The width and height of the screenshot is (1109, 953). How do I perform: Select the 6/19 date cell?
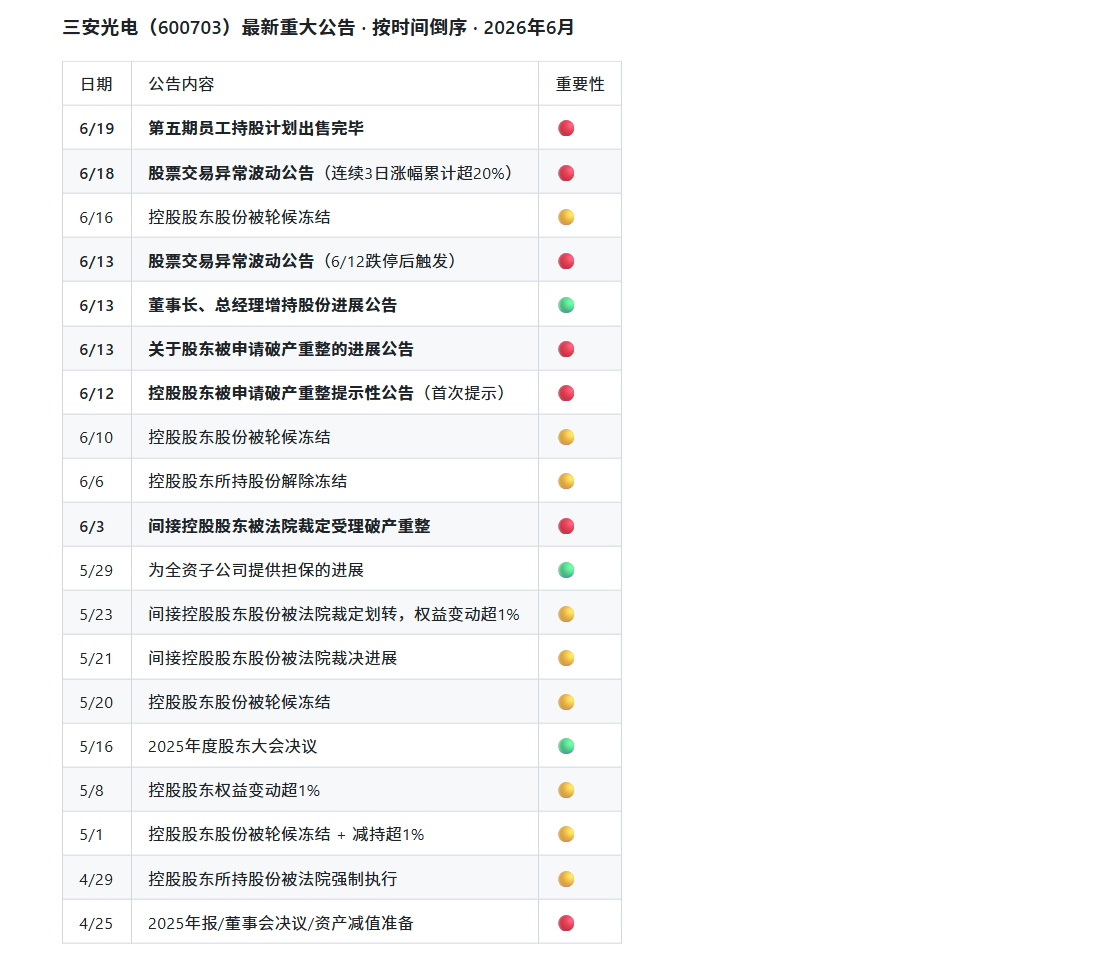97,128
